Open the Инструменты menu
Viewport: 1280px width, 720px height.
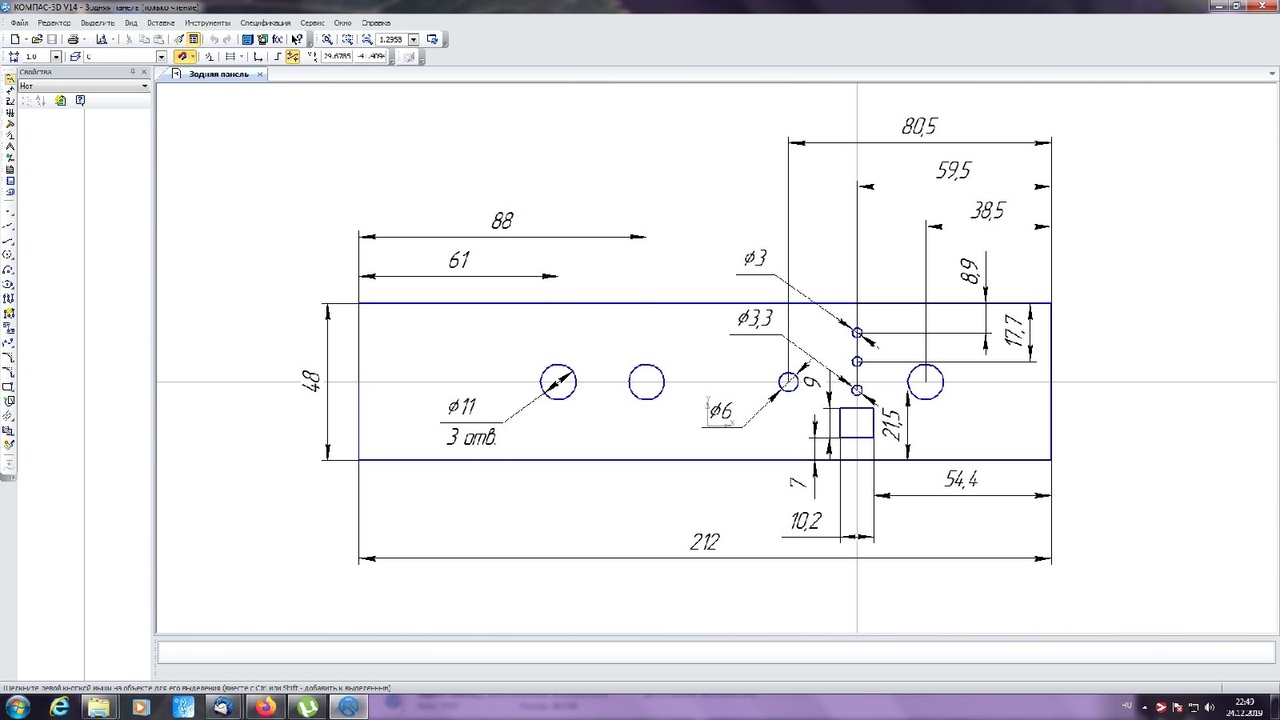tap(207, 22)
